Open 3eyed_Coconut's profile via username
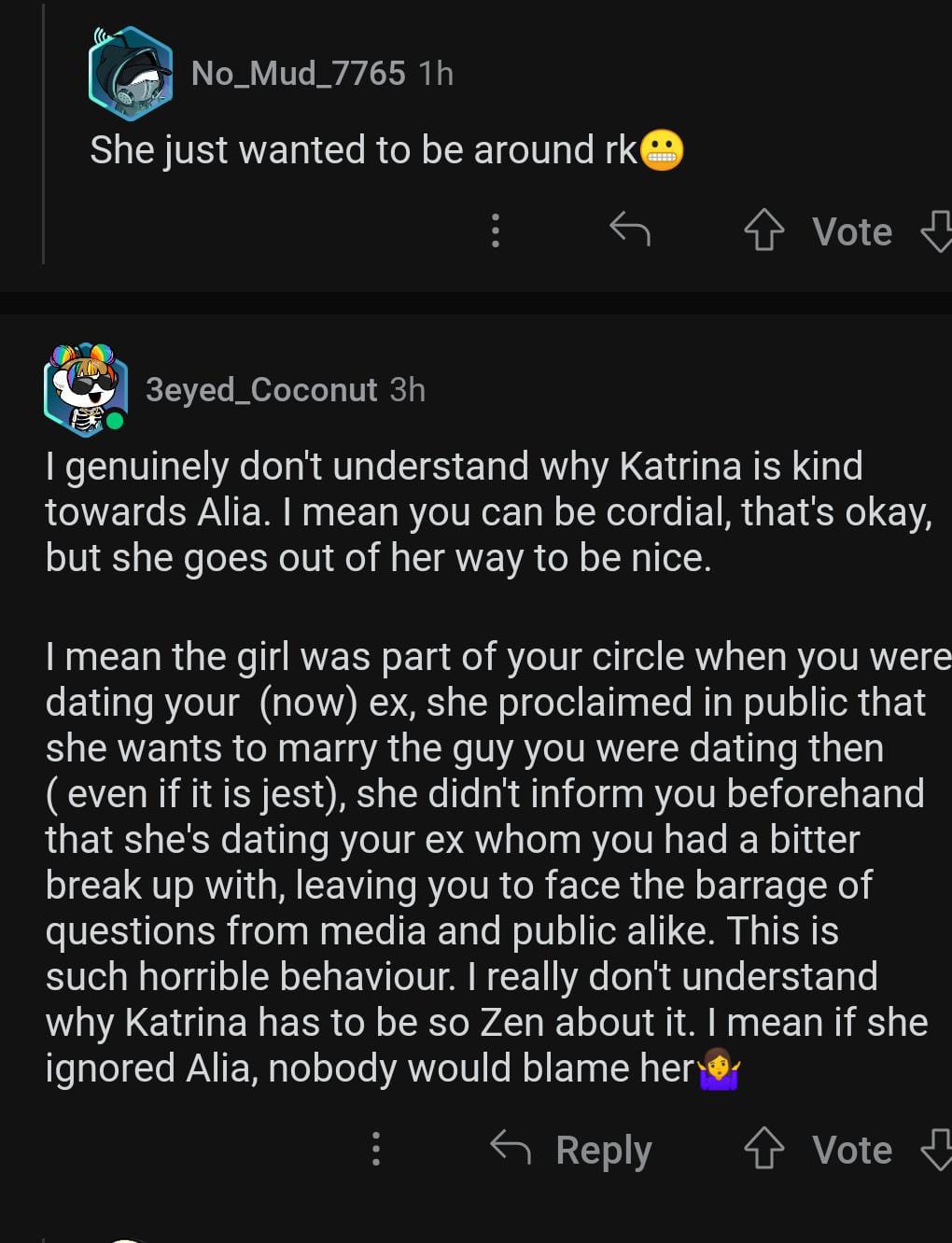 261,389
